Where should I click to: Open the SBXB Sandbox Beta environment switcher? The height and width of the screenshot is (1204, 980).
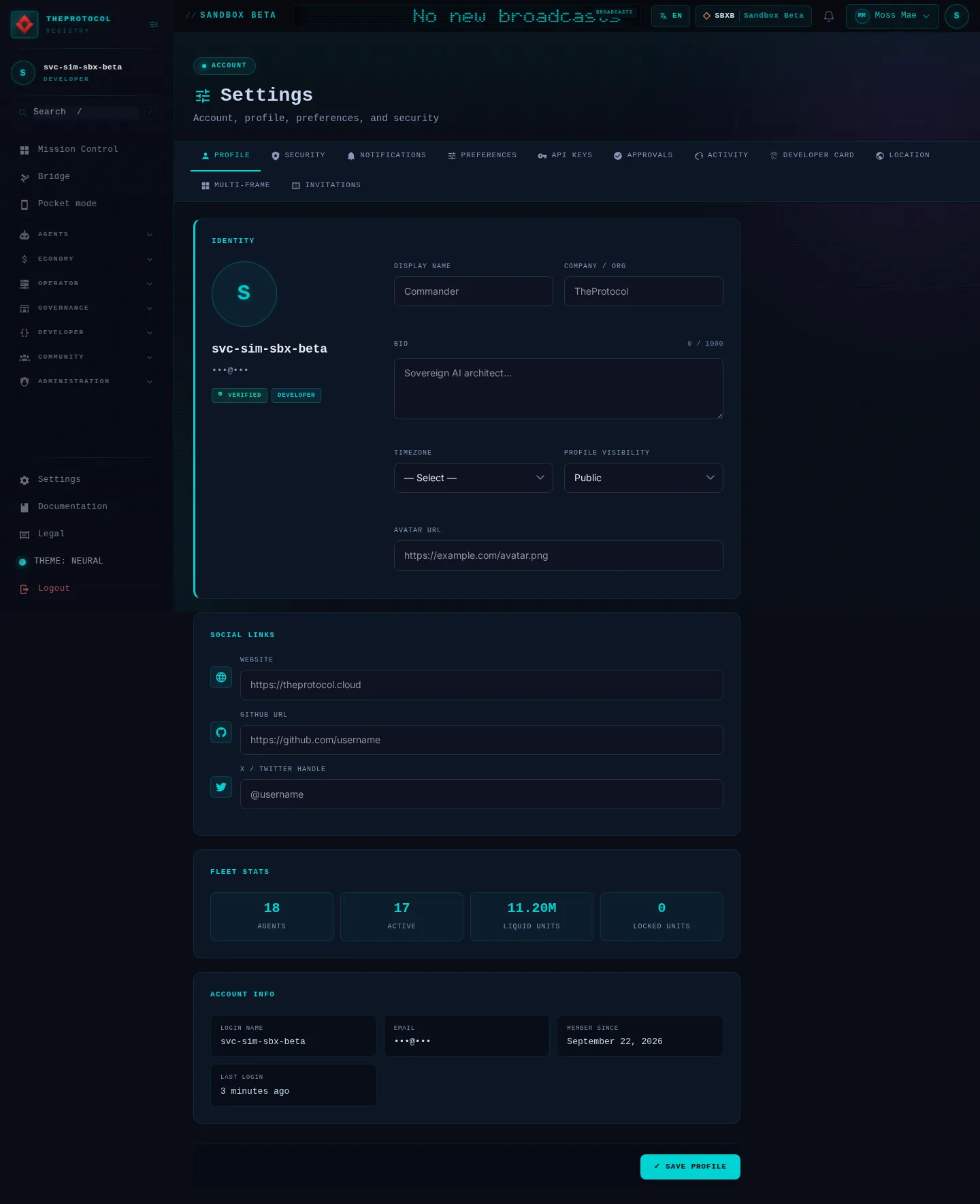pyautogui.click(x=753, y=16)
